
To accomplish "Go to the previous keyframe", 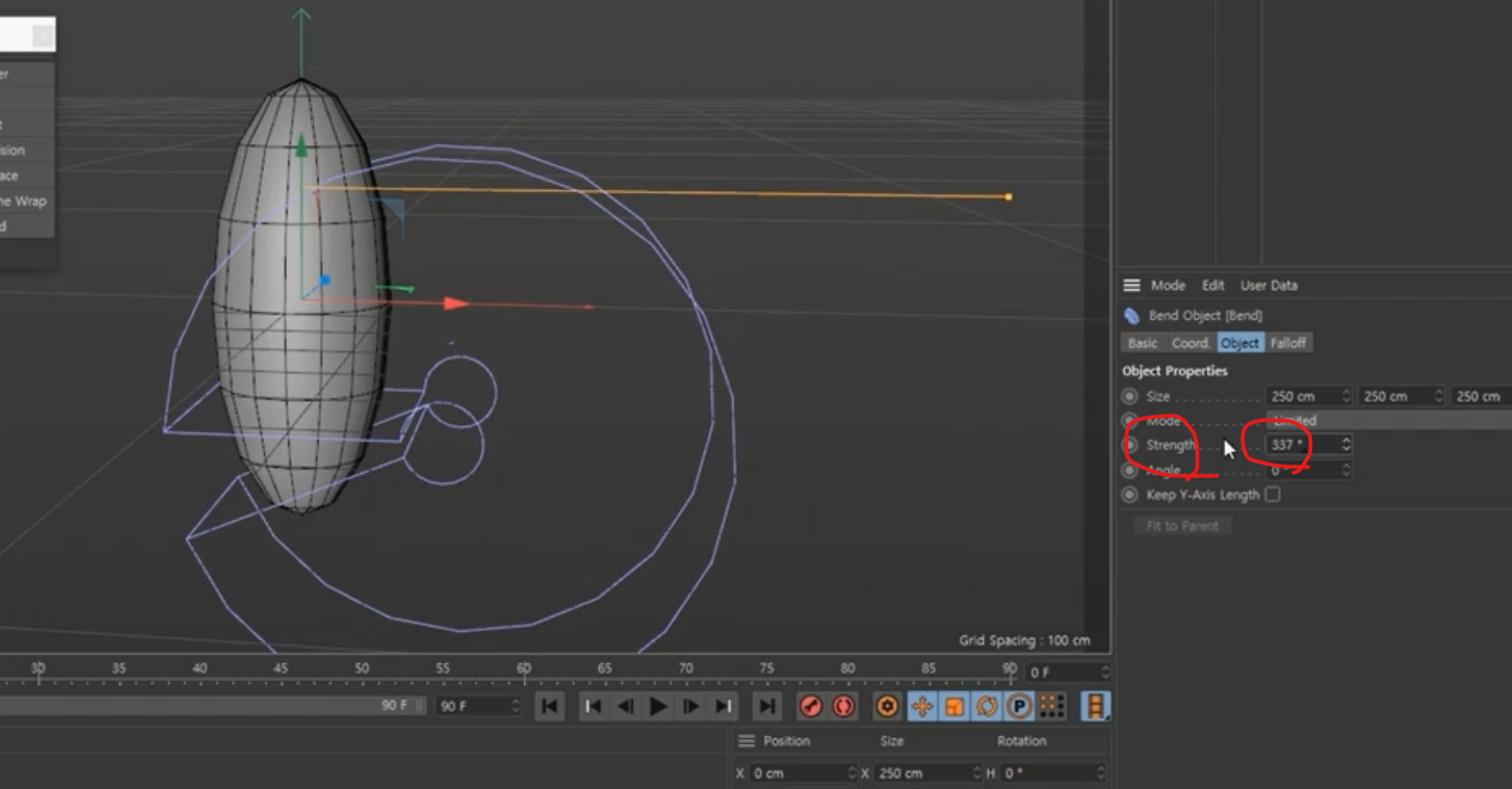I will (x=593, y=706).
